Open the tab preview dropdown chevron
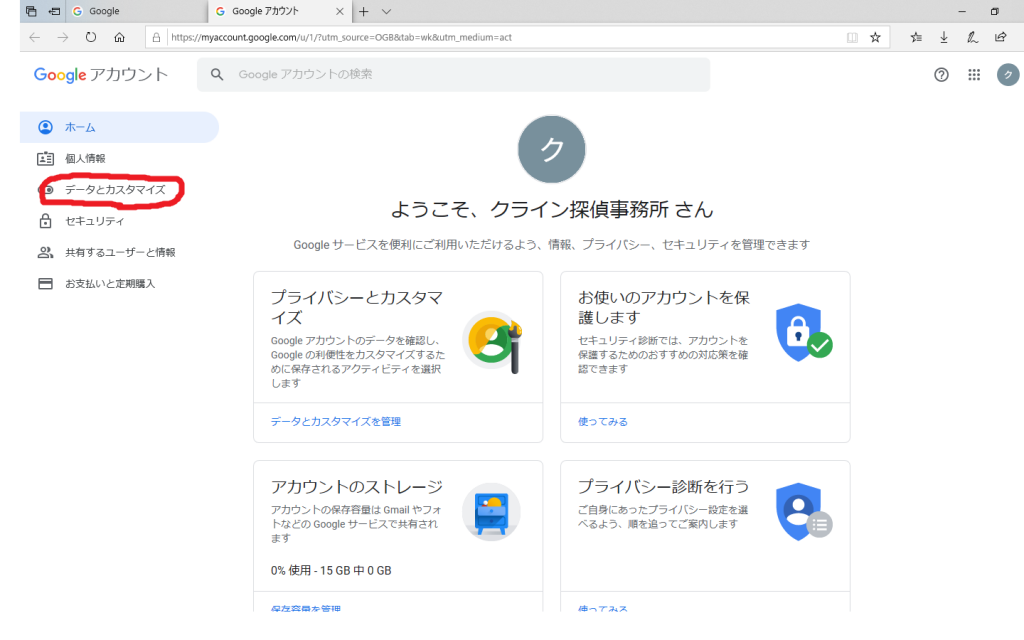Screen dimensions: 1024x640 [387, 11]
